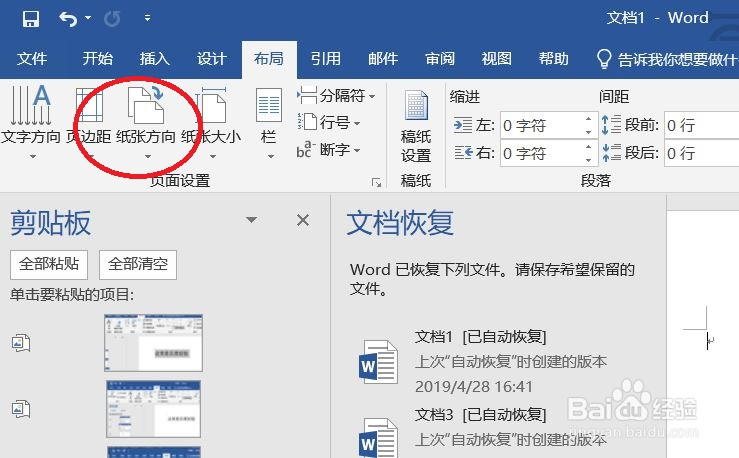Switch to the 设计 tab

pyautogui.click(x=212, y=59)
